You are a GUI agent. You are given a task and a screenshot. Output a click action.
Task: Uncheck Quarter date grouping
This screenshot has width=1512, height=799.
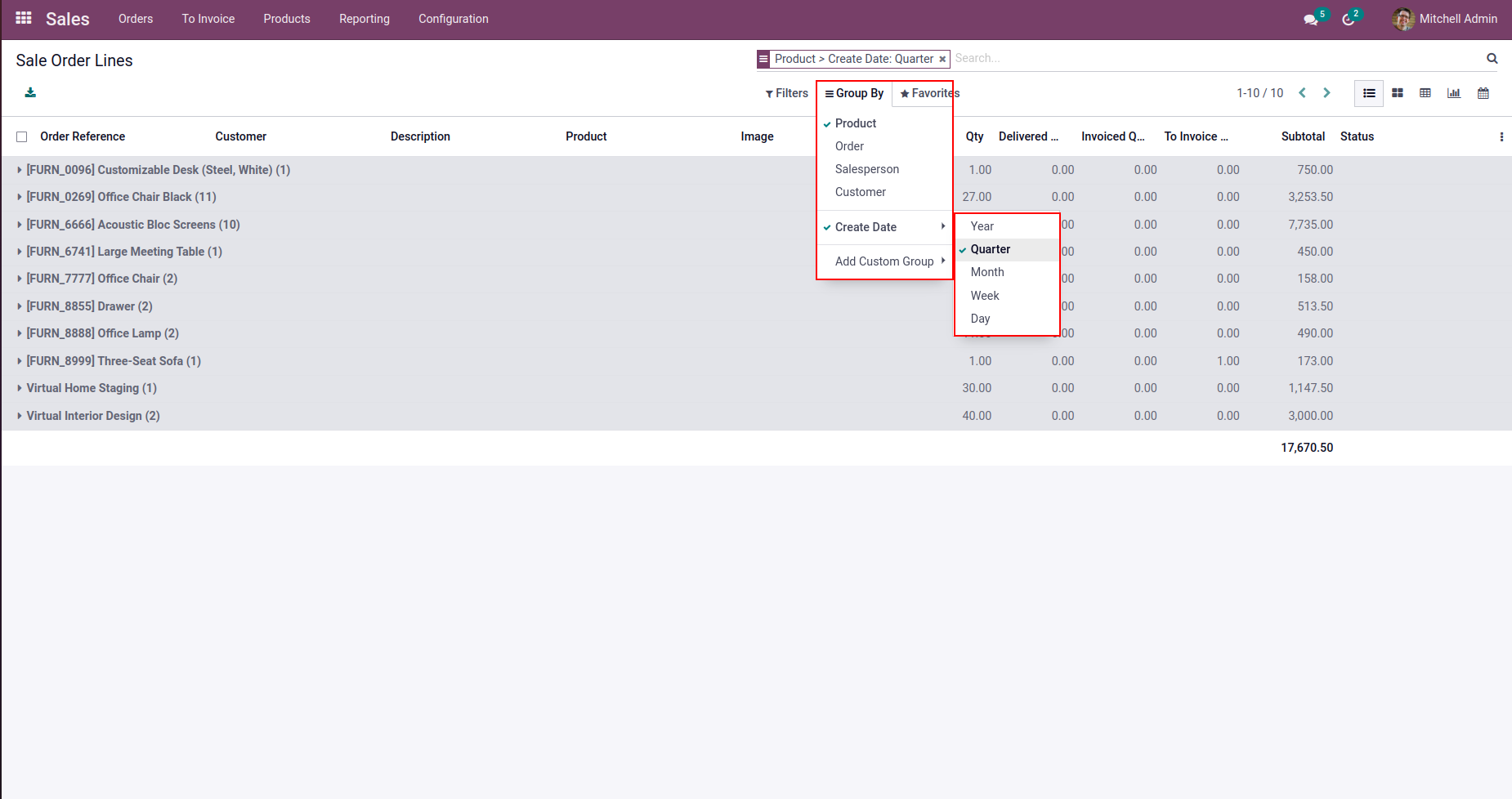[990, 249]
